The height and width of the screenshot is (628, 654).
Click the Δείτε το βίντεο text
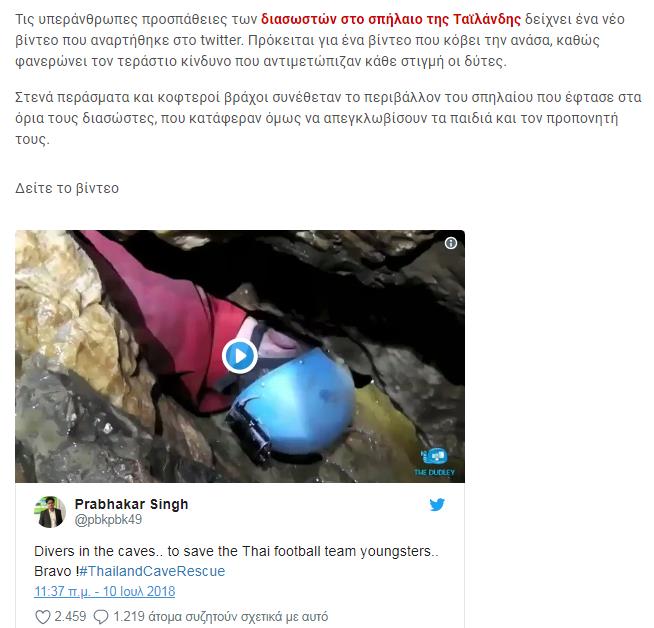click(x=67, y=188)
